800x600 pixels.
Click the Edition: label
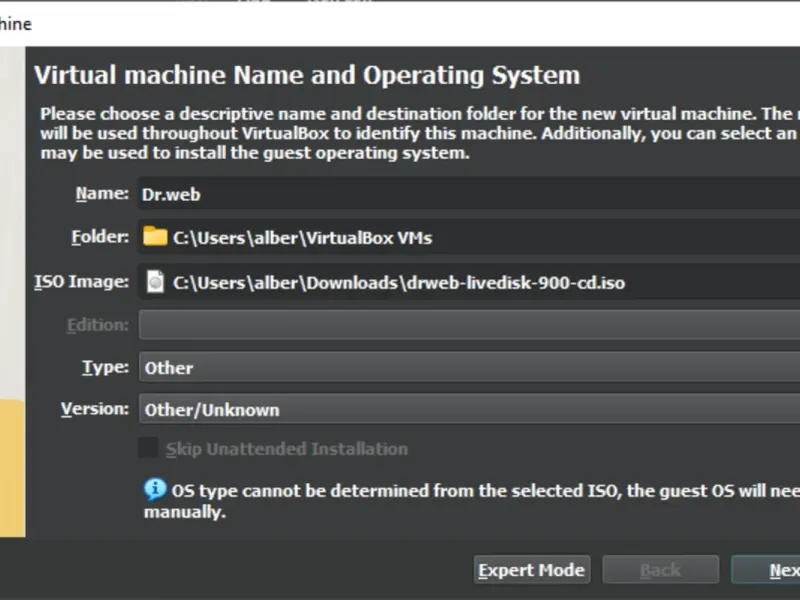pyautogui.click(x=98, y=324)
